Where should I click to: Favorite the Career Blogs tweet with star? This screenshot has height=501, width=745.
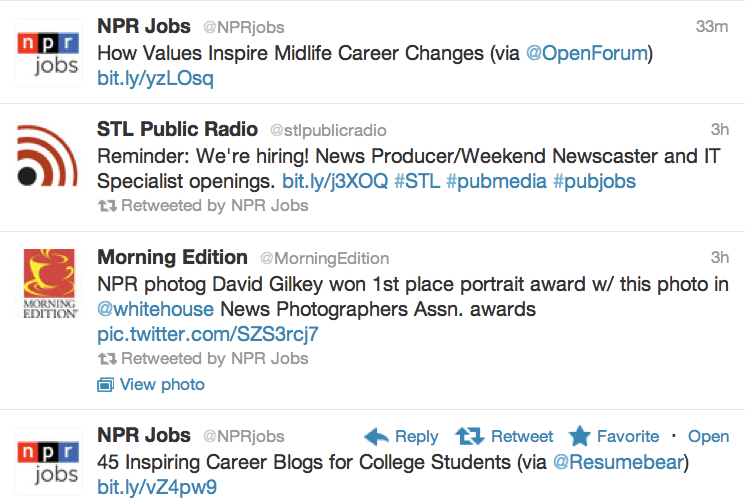point(614,437)
